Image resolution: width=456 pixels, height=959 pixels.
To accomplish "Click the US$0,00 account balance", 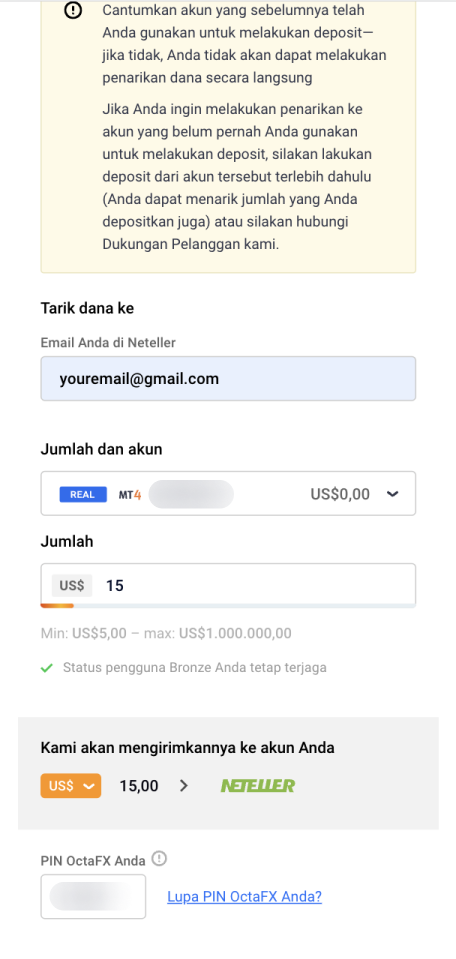I will coord(340,494).
